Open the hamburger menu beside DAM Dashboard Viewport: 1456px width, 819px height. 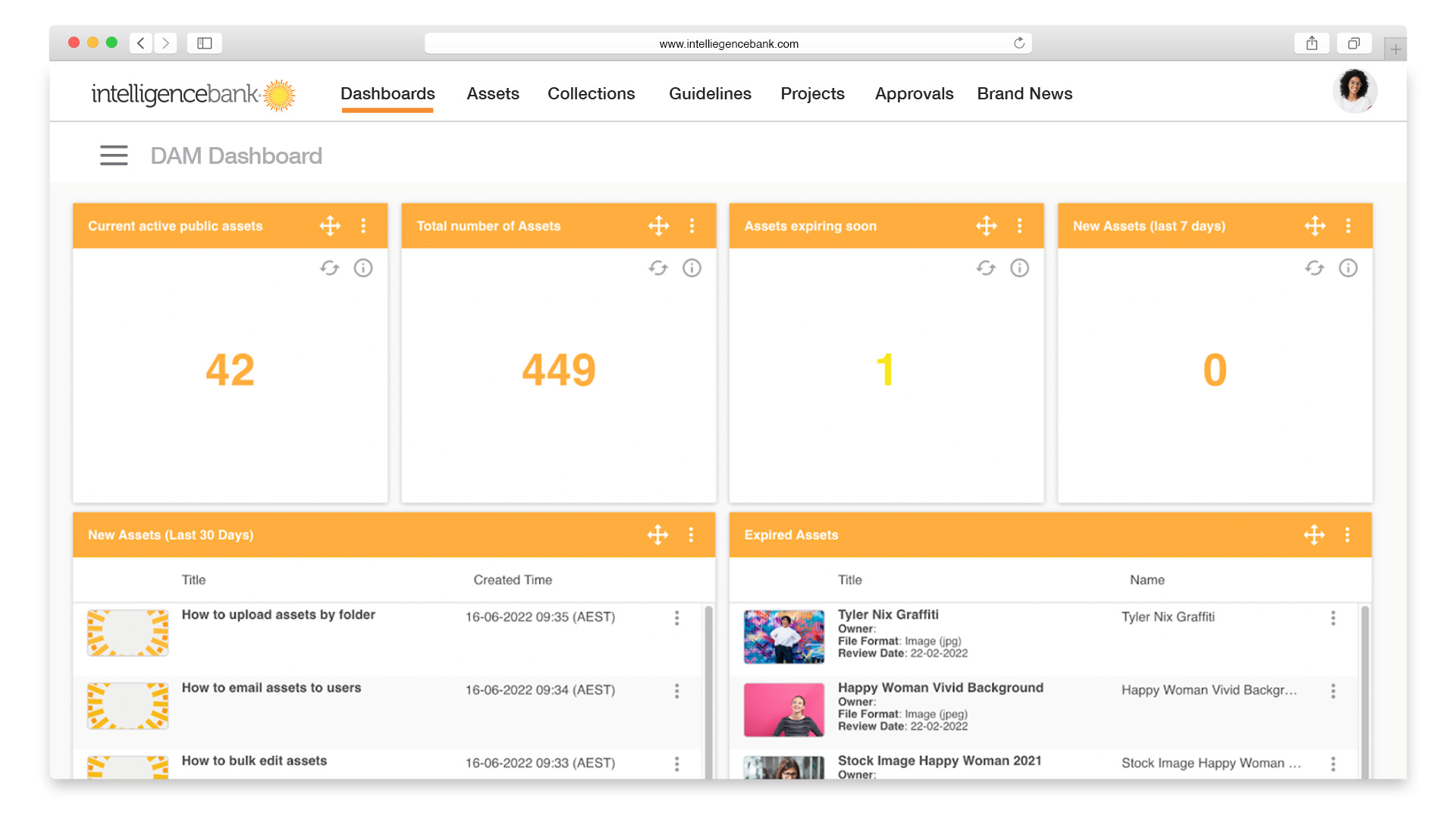coord(114,155)
